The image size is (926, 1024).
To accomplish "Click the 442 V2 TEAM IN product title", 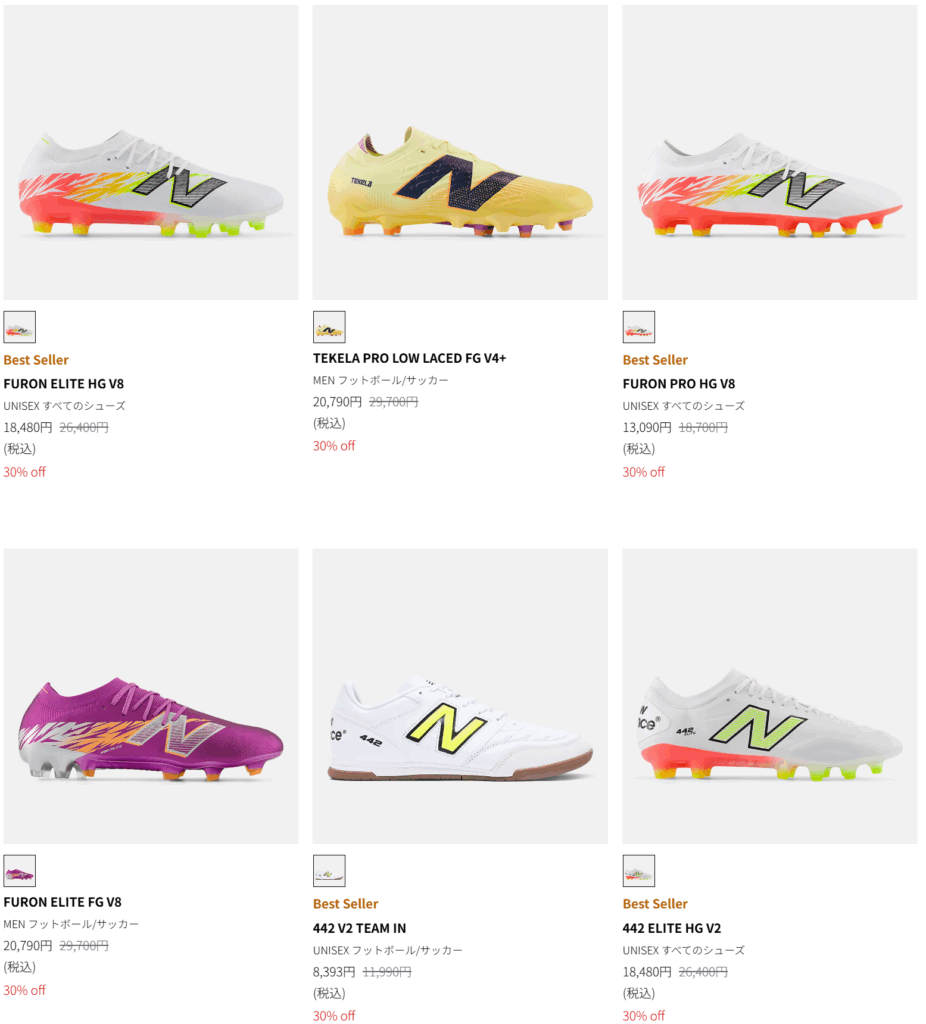I will (x=359, y=928).
